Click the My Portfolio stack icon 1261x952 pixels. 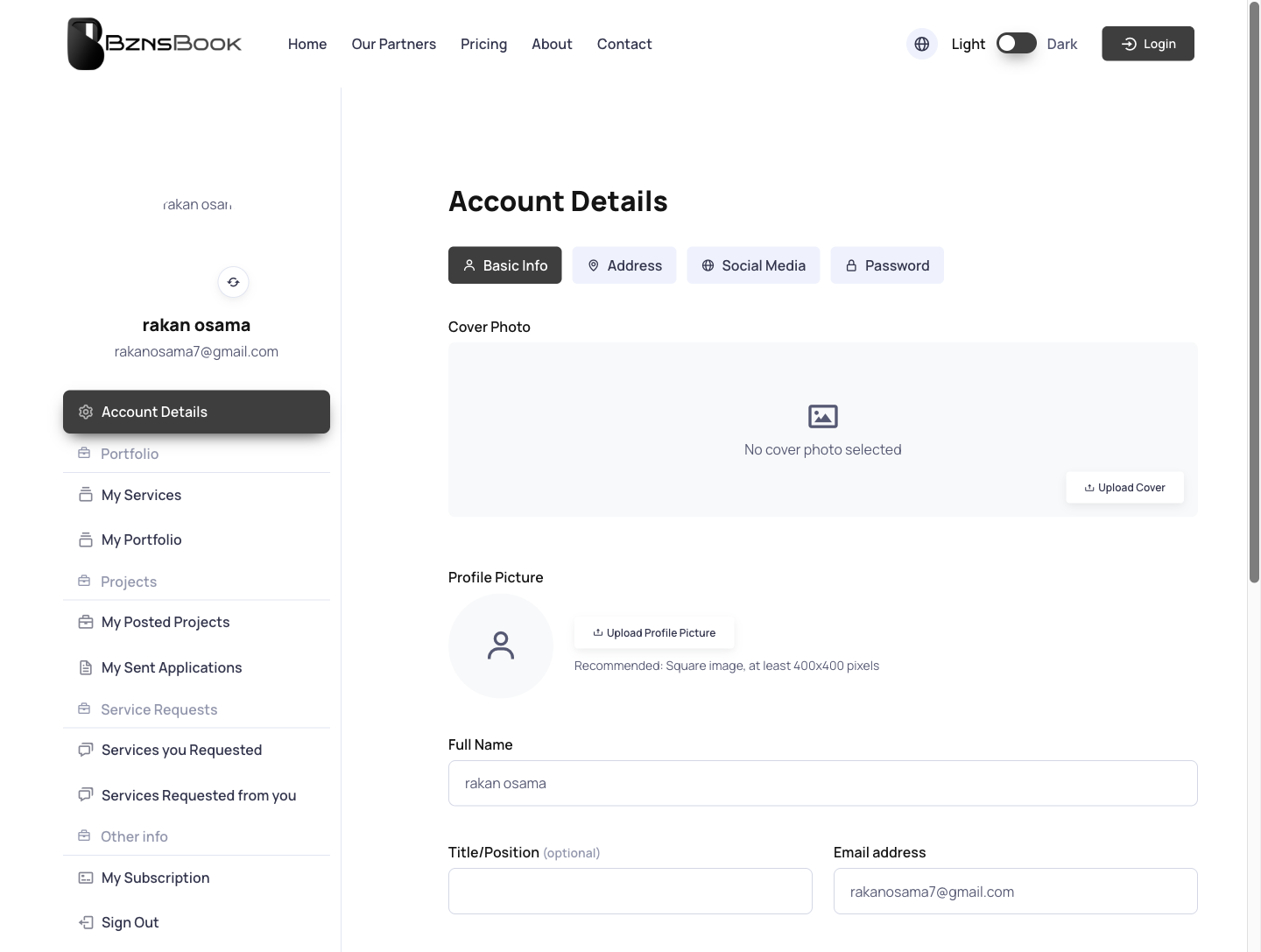click(x=86, y=539)
